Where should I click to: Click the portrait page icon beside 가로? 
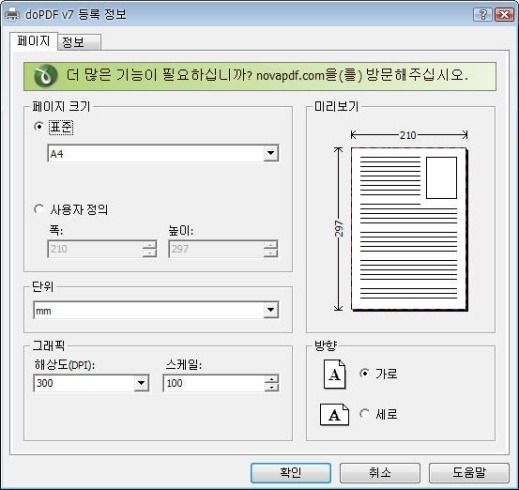334,374
